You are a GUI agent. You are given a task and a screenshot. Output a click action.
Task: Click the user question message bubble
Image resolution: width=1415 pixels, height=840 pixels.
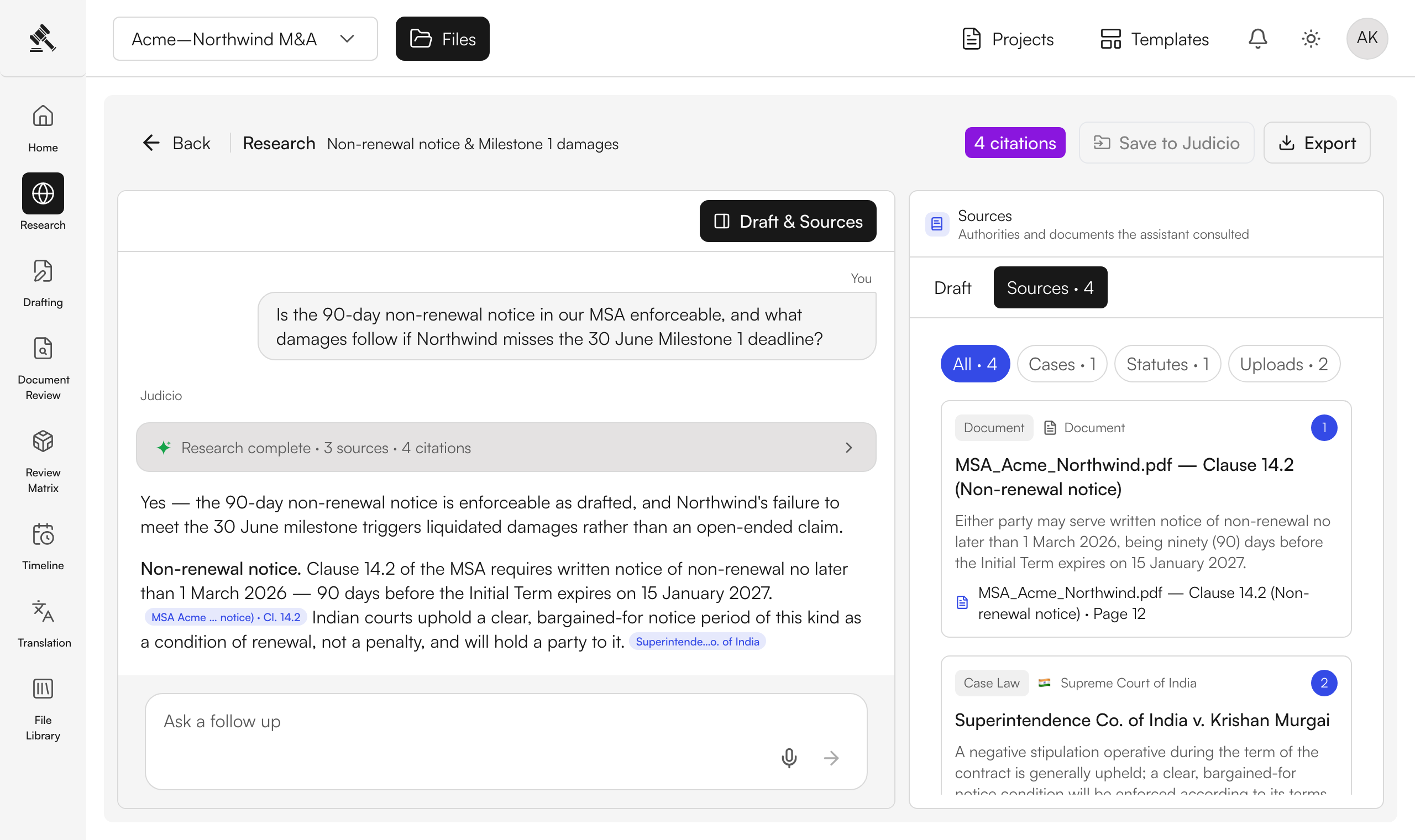567,326
